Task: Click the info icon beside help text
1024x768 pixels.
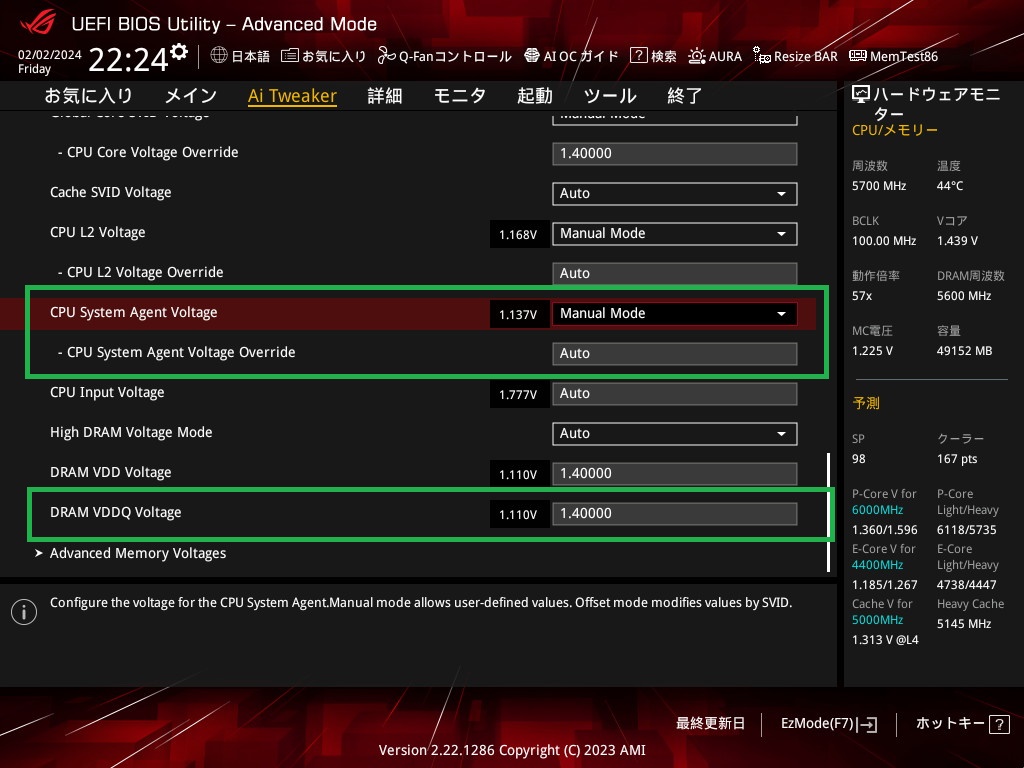Action: tap(24, 612)
